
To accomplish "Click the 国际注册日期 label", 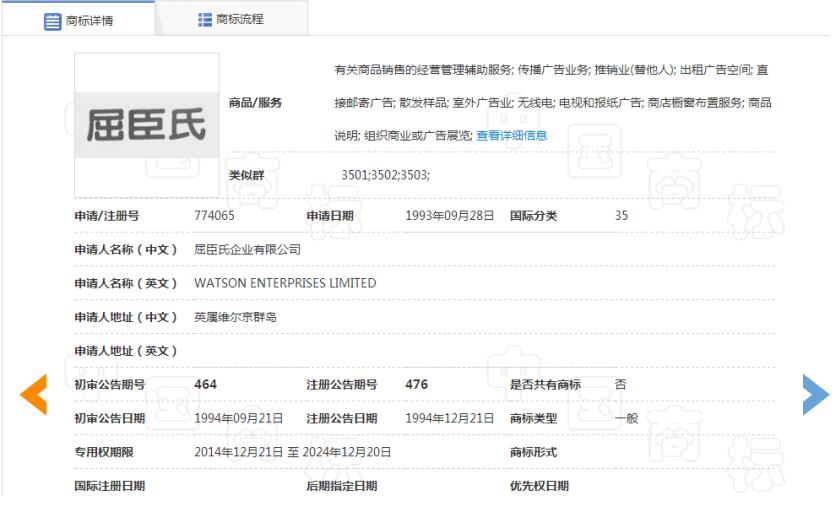I will 109,486.
